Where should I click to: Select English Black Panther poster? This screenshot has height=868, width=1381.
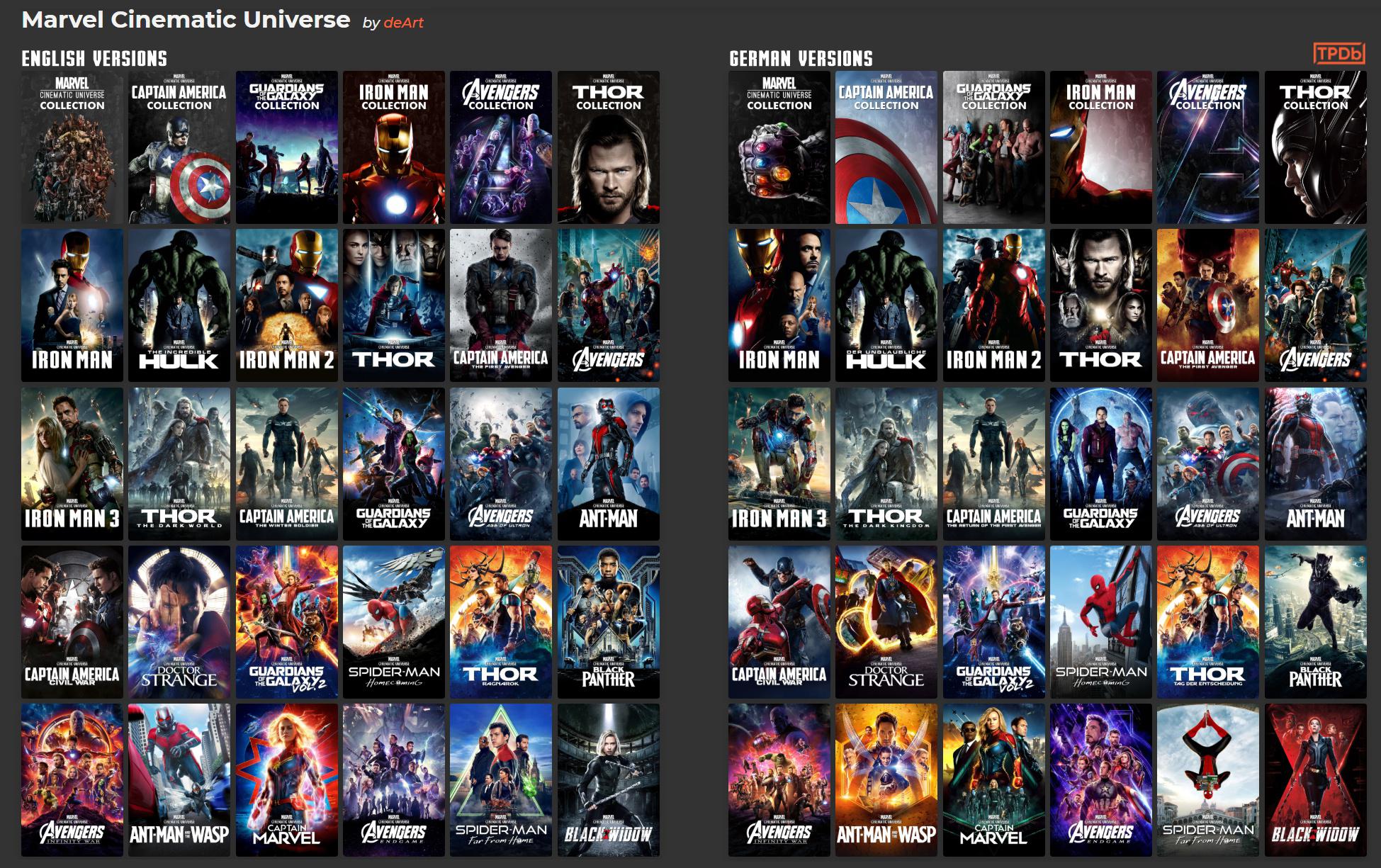(x=609, y=622)
